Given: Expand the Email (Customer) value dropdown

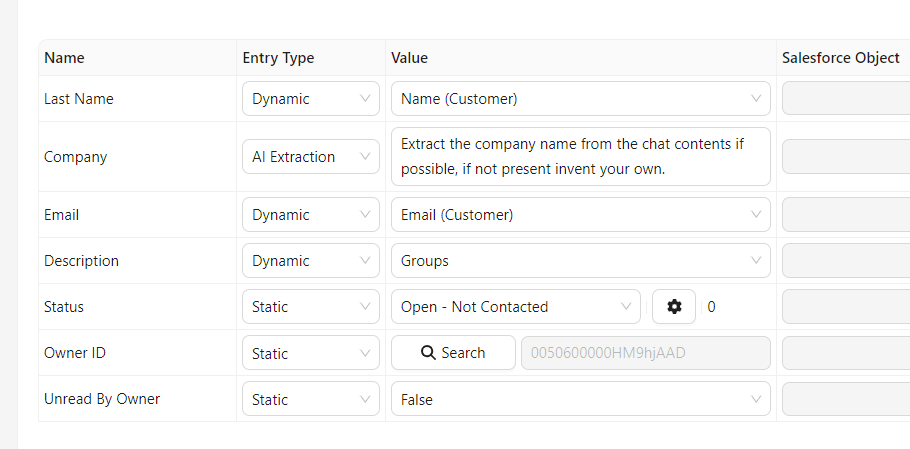Looking at the screenshot, I should (580, 215).
